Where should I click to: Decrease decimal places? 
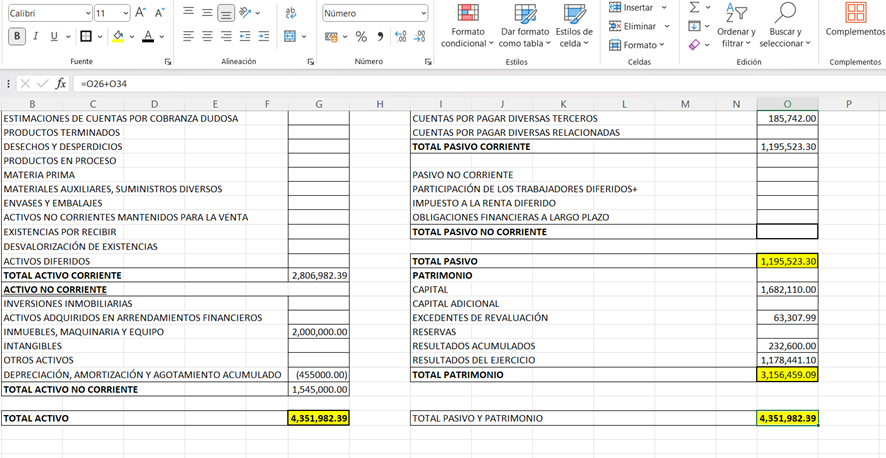point(420,37)
